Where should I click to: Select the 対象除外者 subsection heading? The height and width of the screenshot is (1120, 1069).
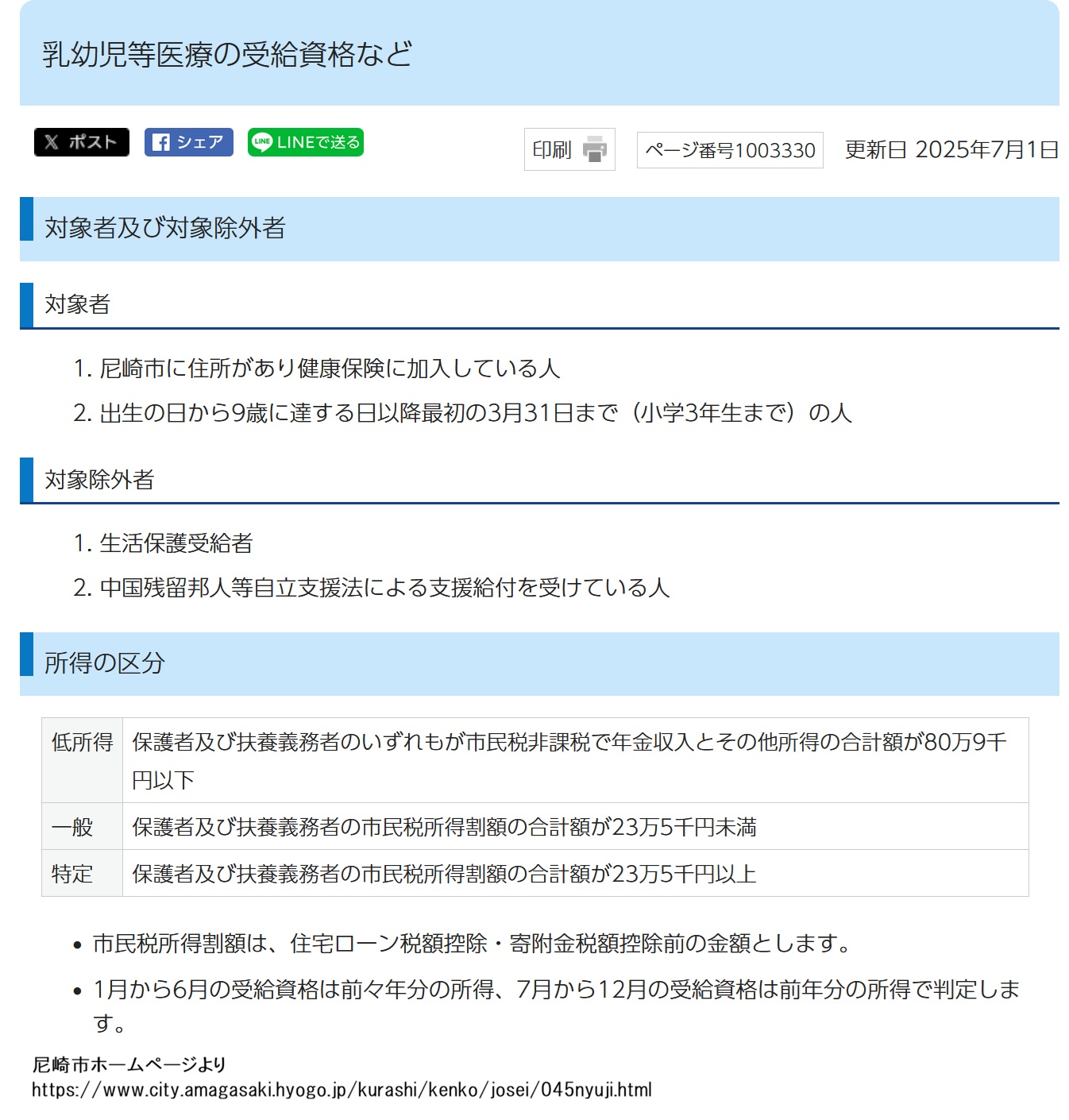pos(99,480)
